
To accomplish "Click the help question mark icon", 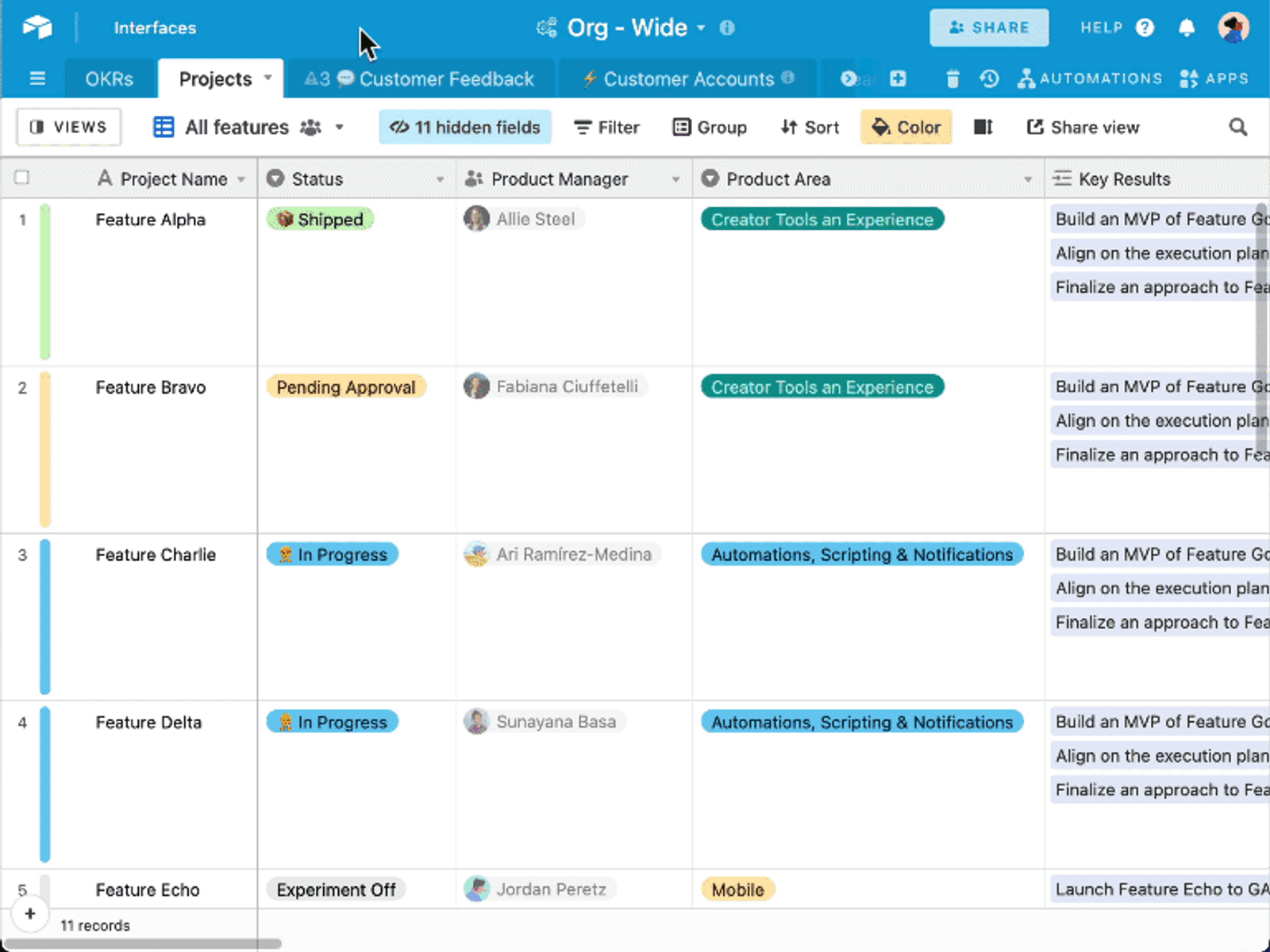I will 1145,28.
